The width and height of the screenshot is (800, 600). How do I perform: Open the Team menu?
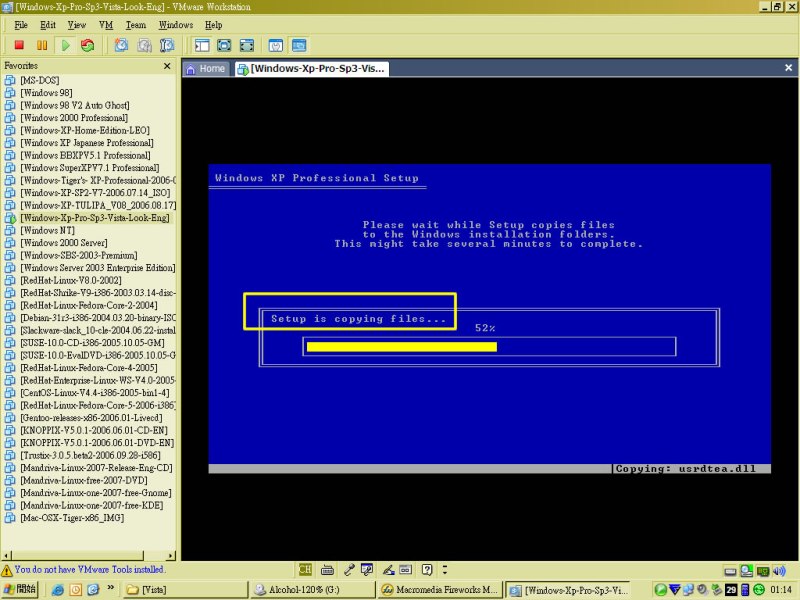tap(136, 25)
